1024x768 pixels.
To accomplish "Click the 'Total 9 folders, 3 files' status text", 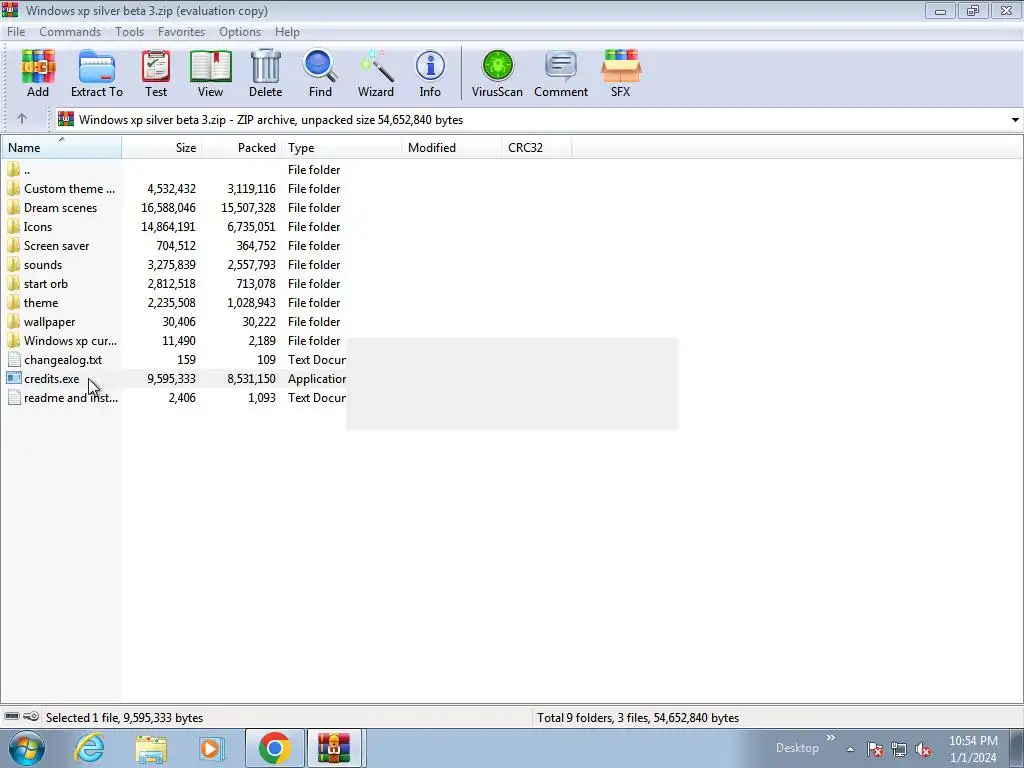I will point(638,717).
